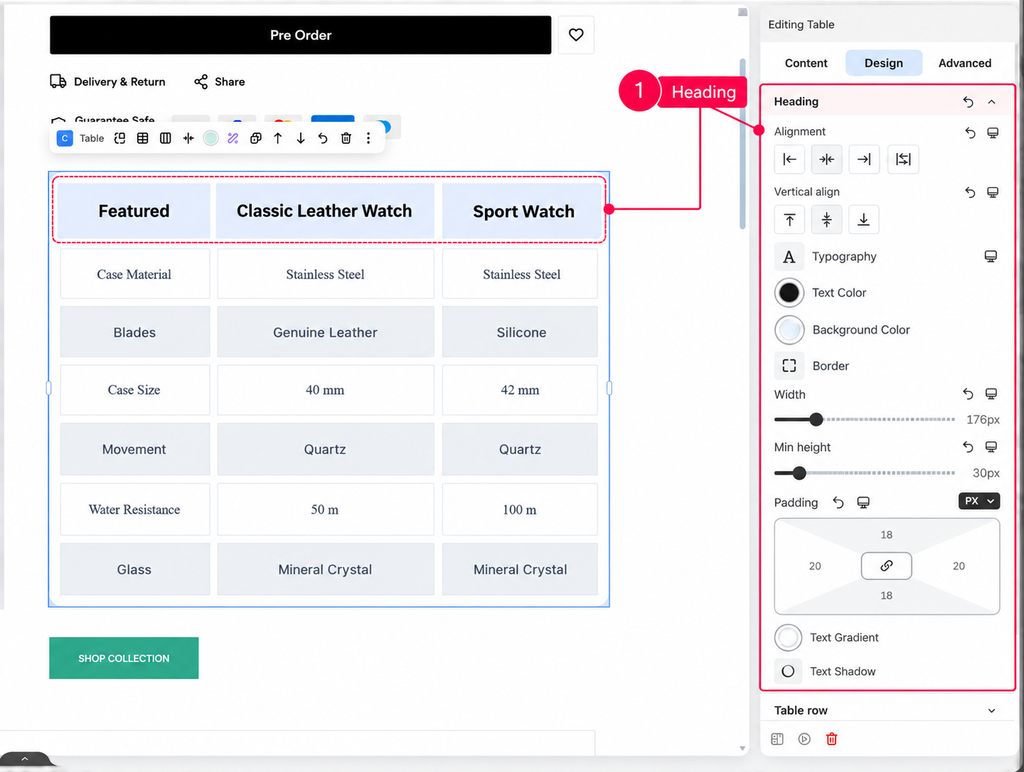This screenshot has width=1024, height=772.
Task: Click device icon next to Alignment
Action: coord(993,133)
